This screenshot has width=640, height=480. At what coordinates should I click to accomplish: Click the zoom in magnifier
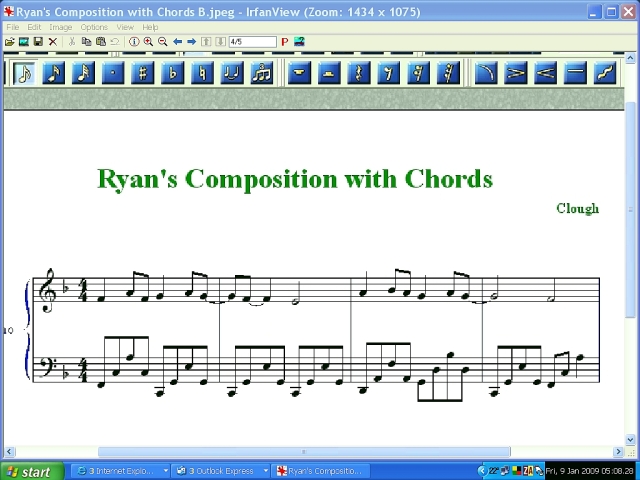click(x=148, y=42)
